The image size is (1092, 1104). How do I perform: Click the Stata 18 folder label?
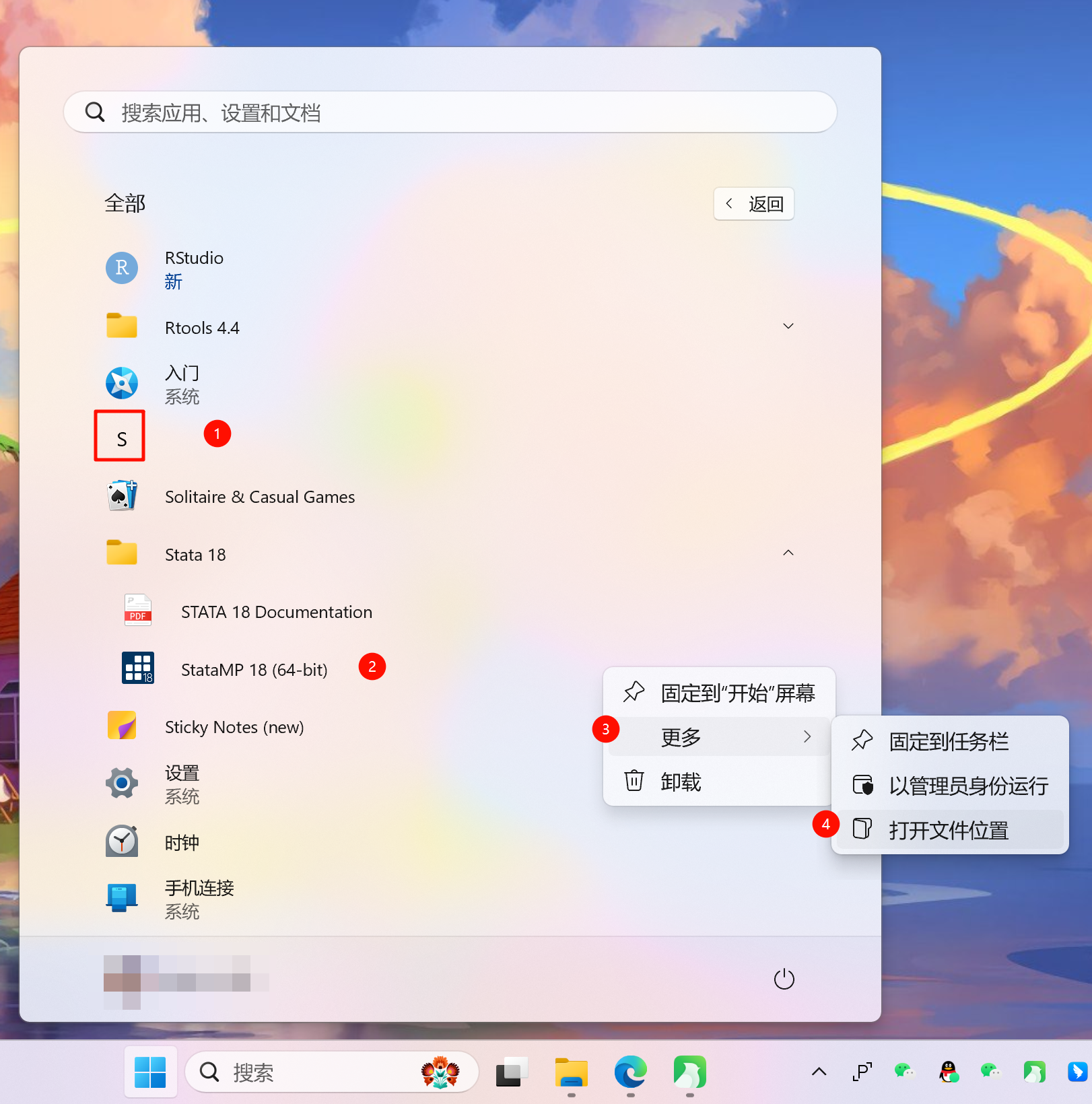point(195,555)
